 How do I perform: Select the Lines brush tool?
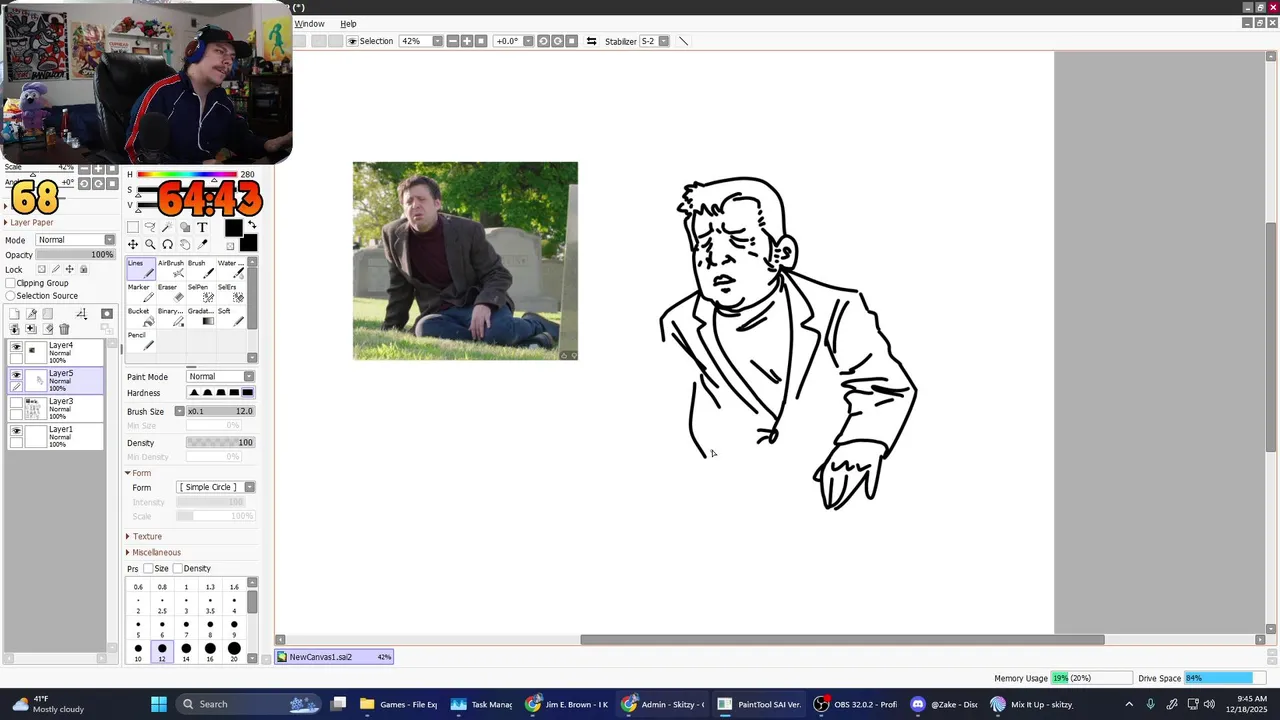click(x=141, y=269)
